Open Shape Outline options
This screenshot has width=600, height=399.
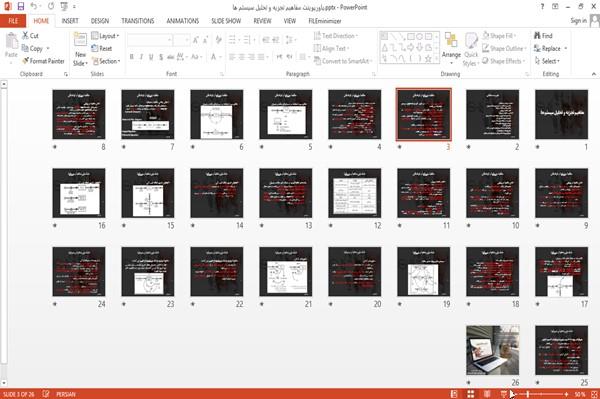click(504, 48)
